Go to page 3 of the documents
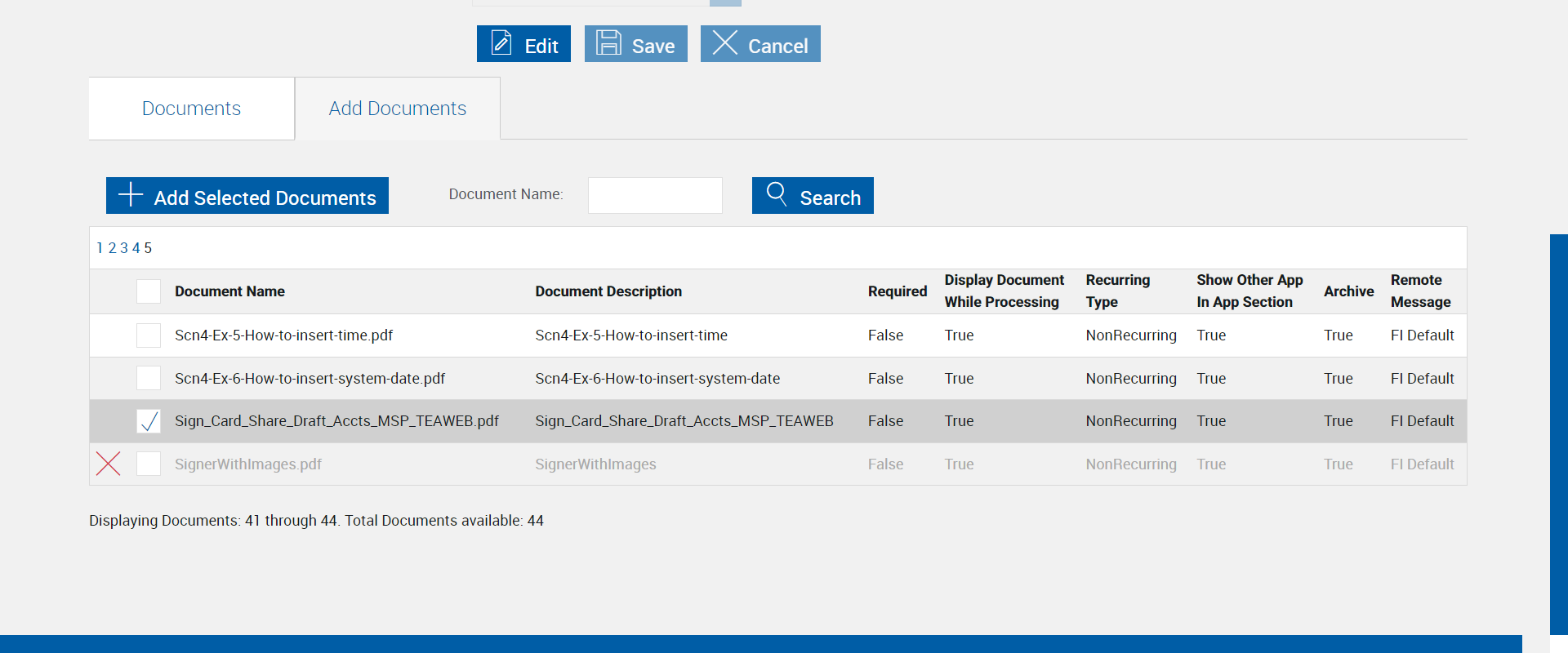Image resolution: width=1568 pixels, height=653 pixels. pos(124,248)
